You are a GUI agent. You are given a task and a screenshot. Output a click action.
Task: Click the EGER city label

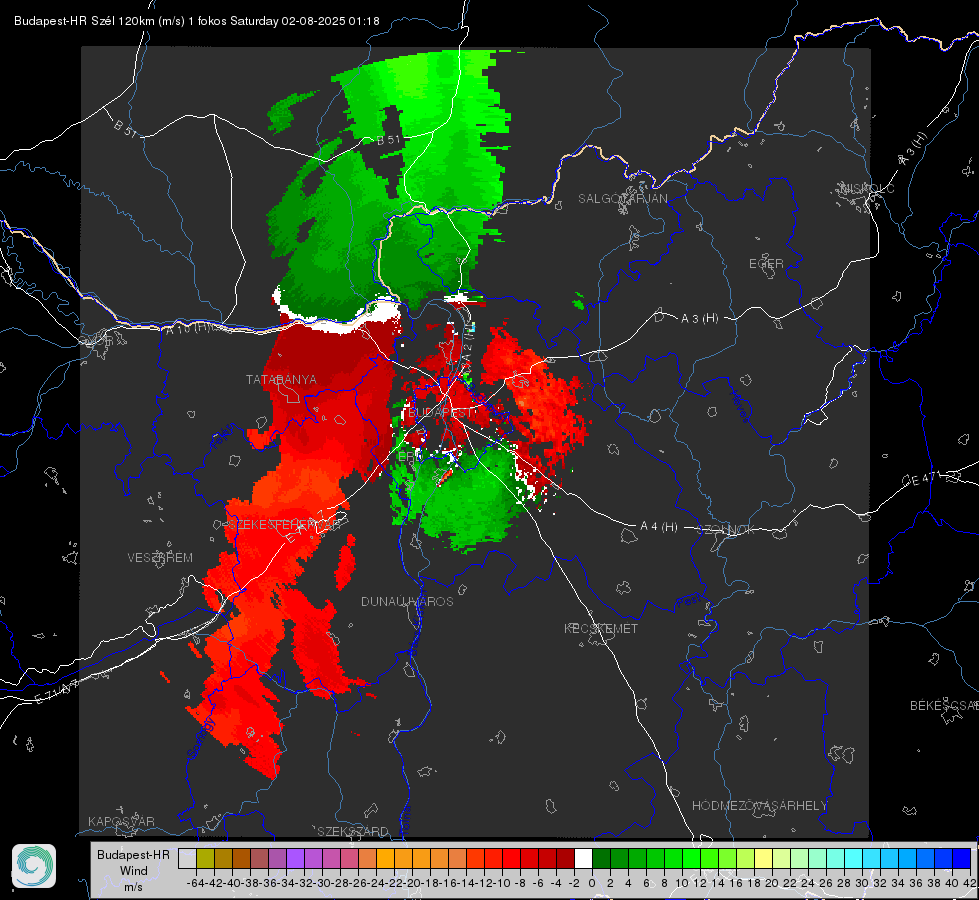(x=766, y=264)
